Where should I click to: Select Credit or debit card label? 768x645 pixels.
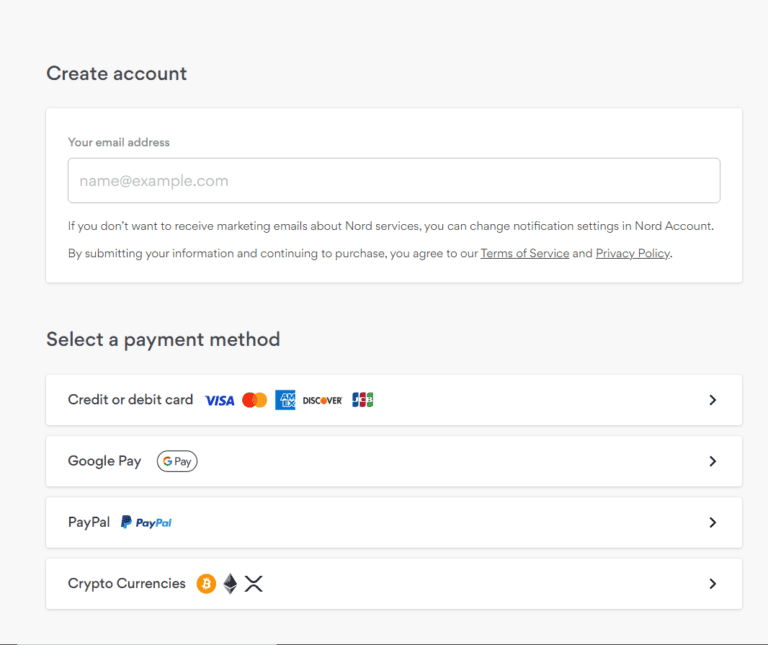pyautogui.click(x=130, y=400)
